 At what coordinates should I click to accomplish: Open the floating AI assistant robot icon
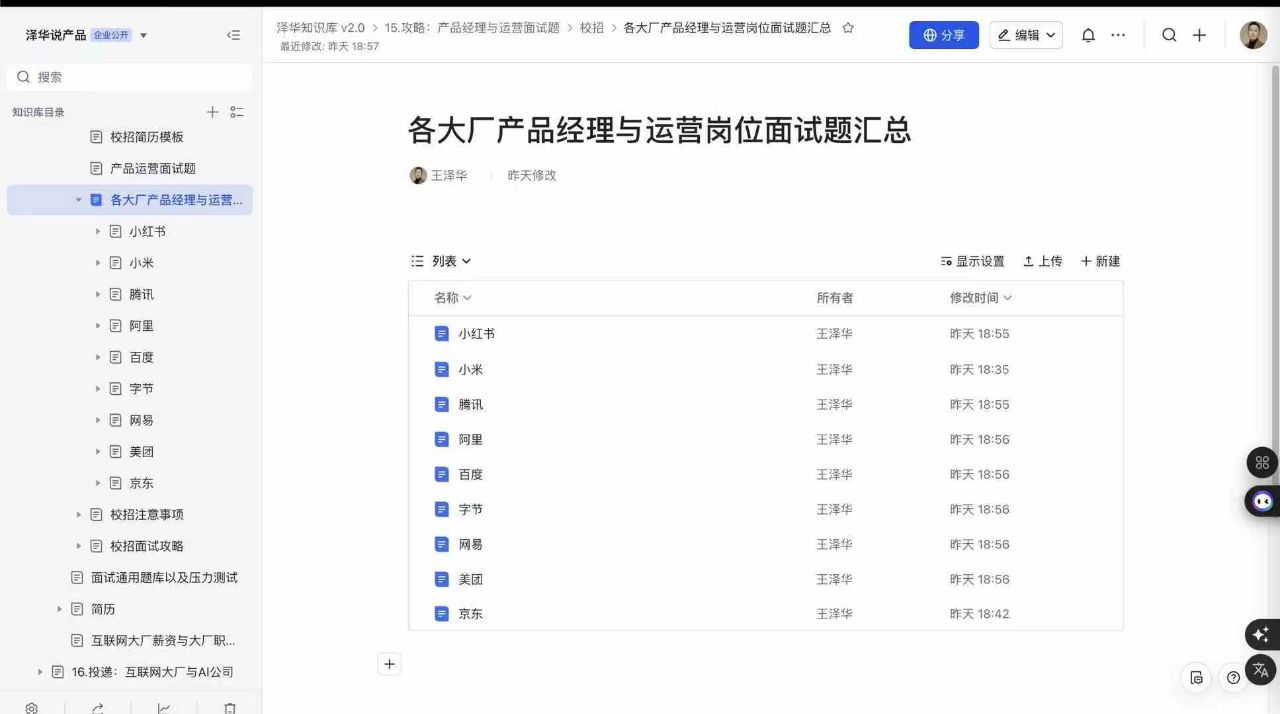click(1262, 501)
